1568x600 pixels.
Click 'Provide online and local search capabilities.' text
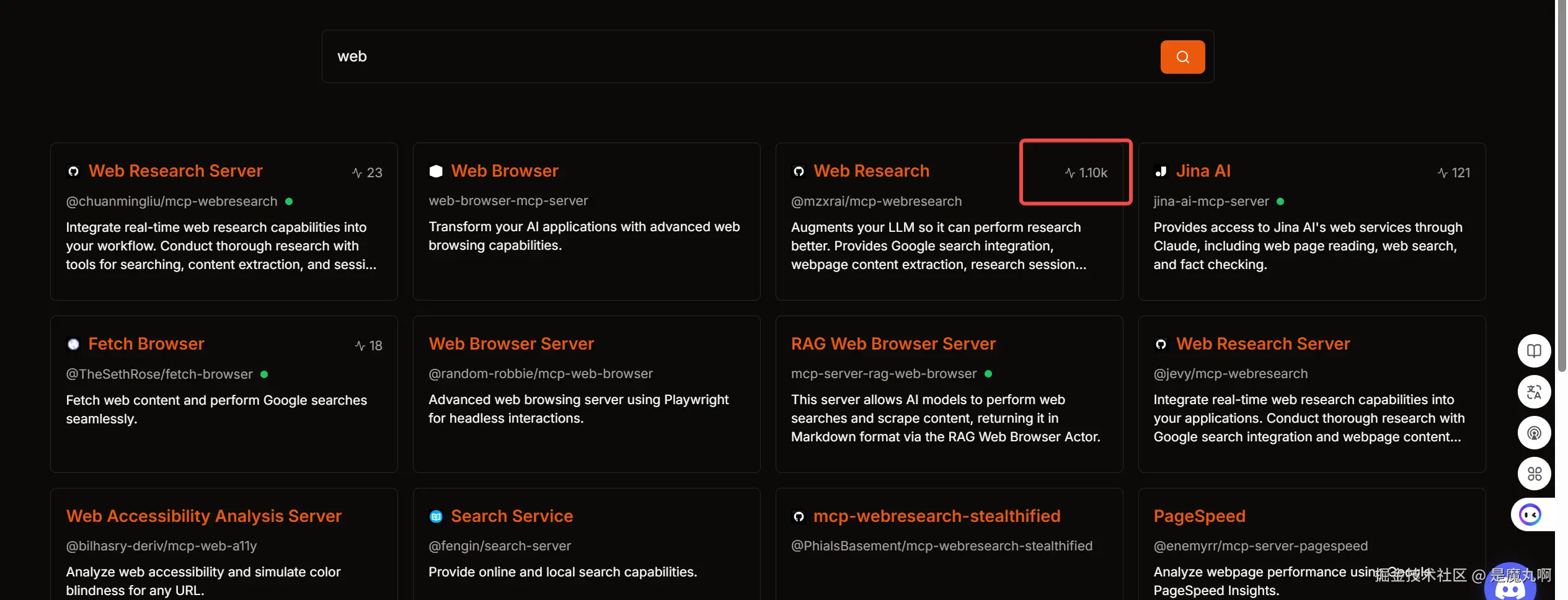pos(562,572)
